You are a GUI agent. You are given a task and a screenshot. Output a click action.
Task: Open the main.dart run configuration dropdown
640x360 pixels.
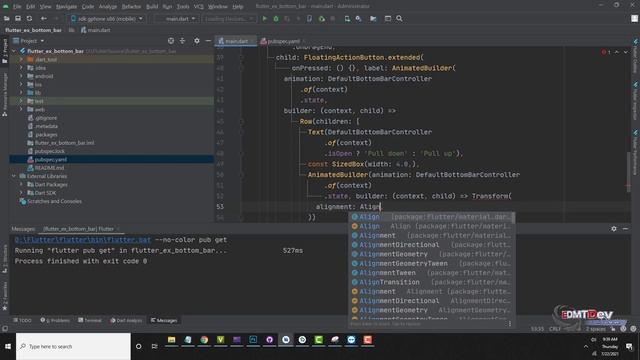coord(177,18)
